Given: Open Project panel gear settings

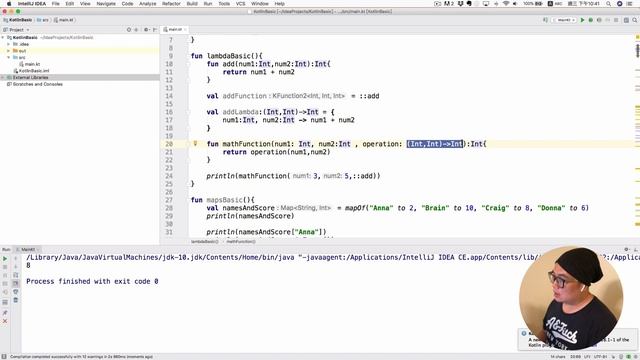Looking at the screenshot, I should 147,30.
